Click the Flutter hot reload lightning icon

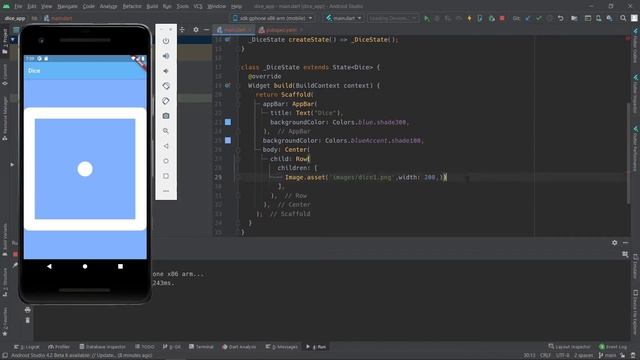coord(469,18)
